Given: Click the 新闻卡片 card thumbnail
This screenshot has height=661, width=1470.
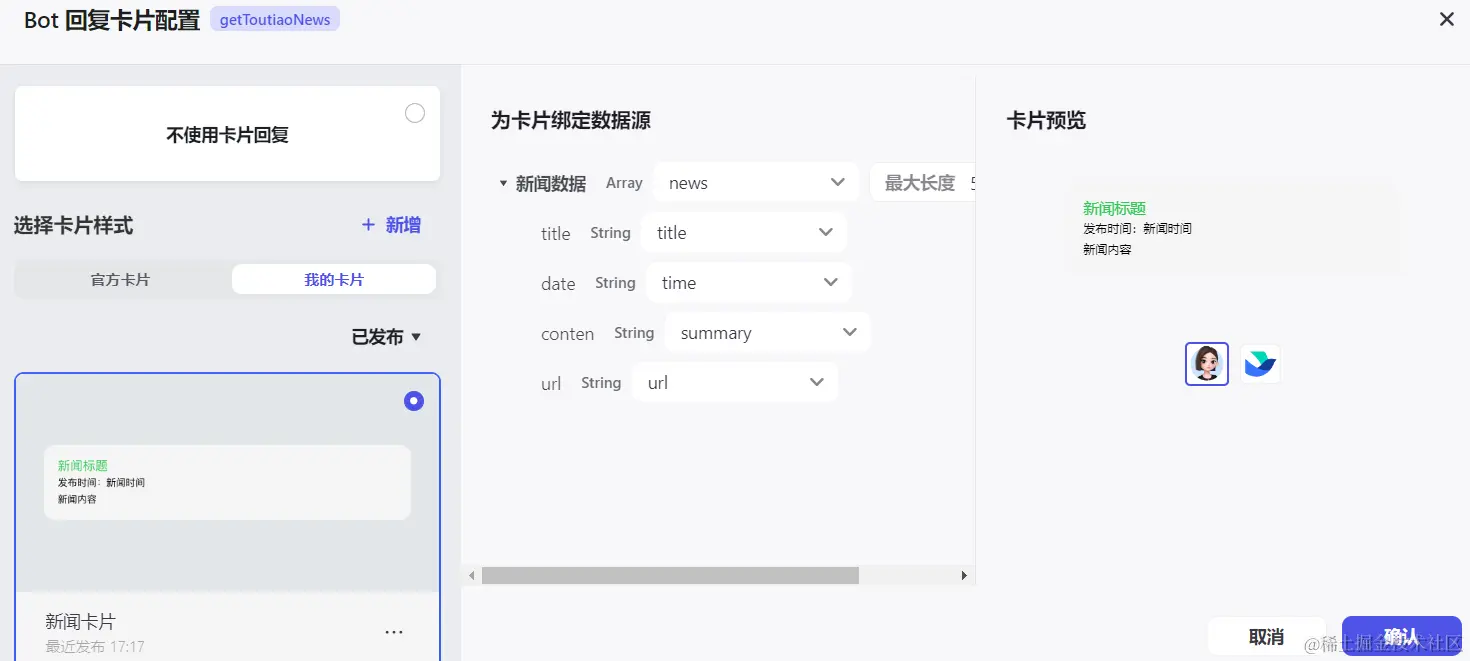Looking at the screenshot, I should pos(227,483).
